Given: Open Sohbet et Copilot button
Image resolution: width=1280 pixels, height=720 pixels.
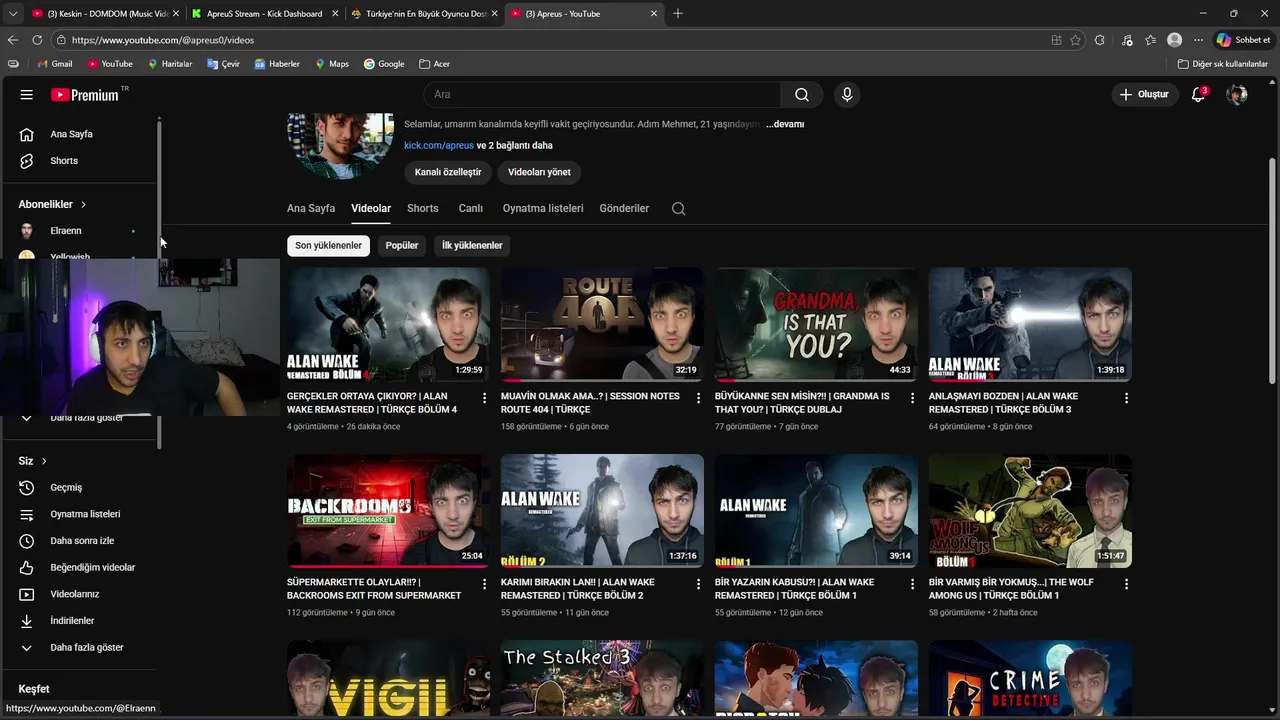Looking at the screenshot, I should coord(1243,40).
